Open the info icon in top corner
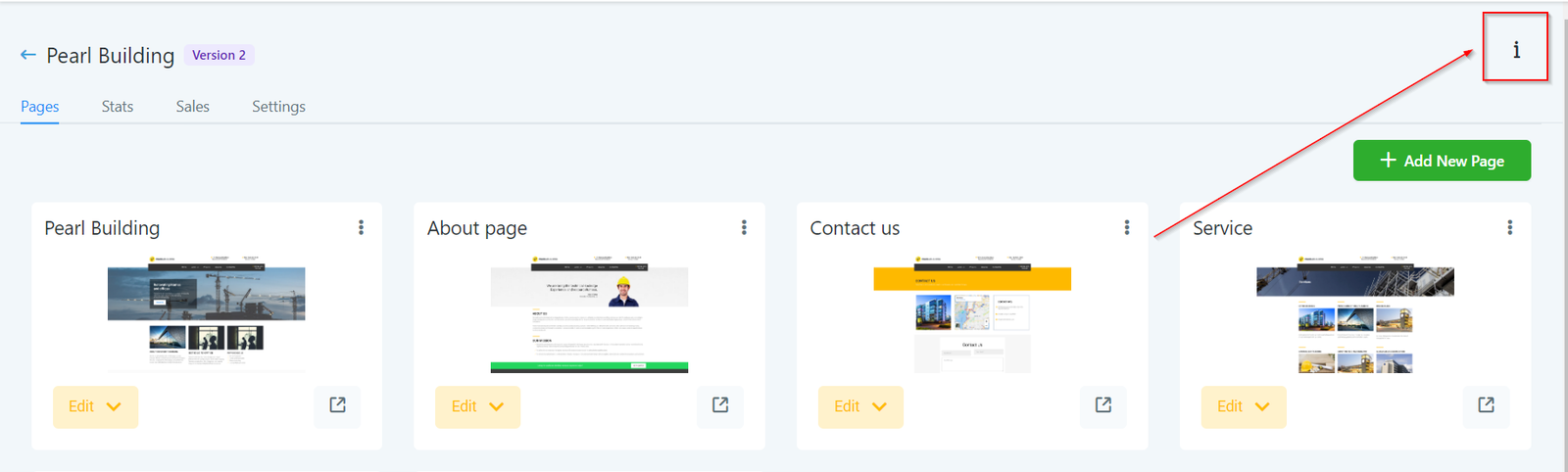 1516,49
